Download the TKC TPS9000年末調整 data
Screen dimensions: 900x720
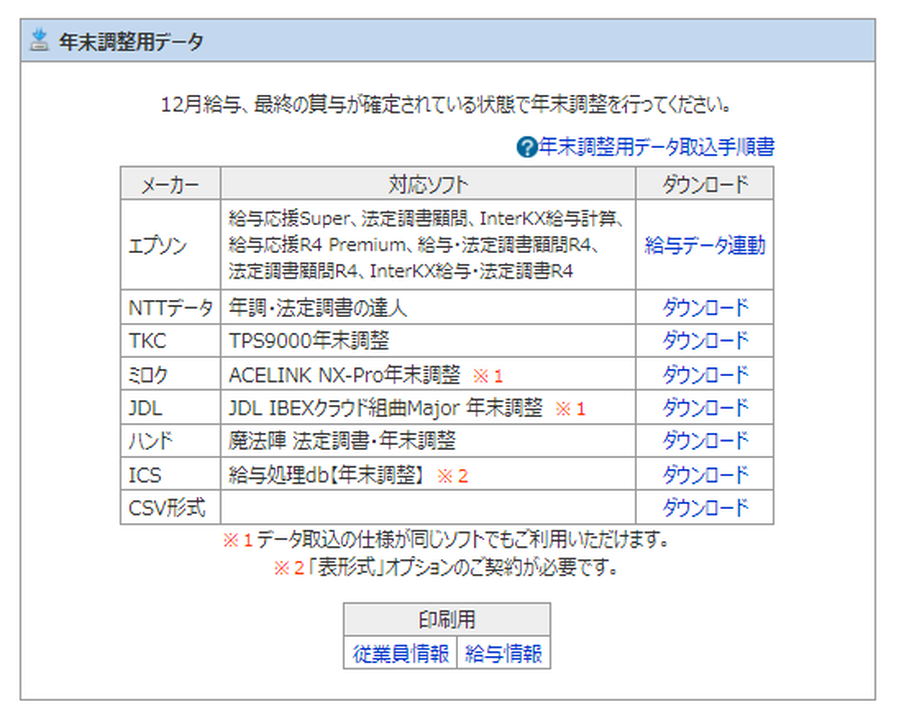(x=705, y=341)
